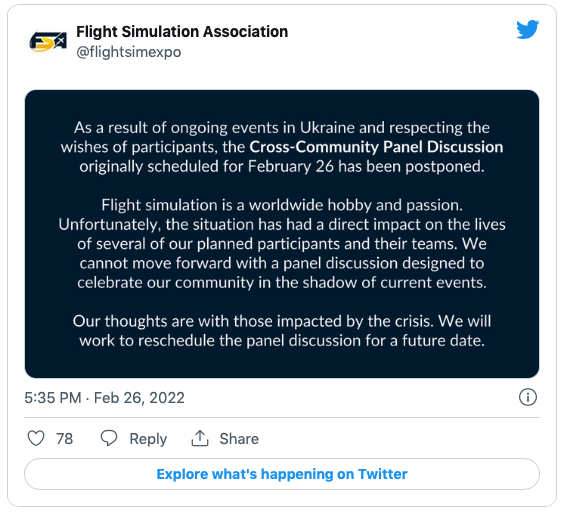The height and width of the screenshot is (512, 564).
Task: Select the Reply text label
Action: 148,439
